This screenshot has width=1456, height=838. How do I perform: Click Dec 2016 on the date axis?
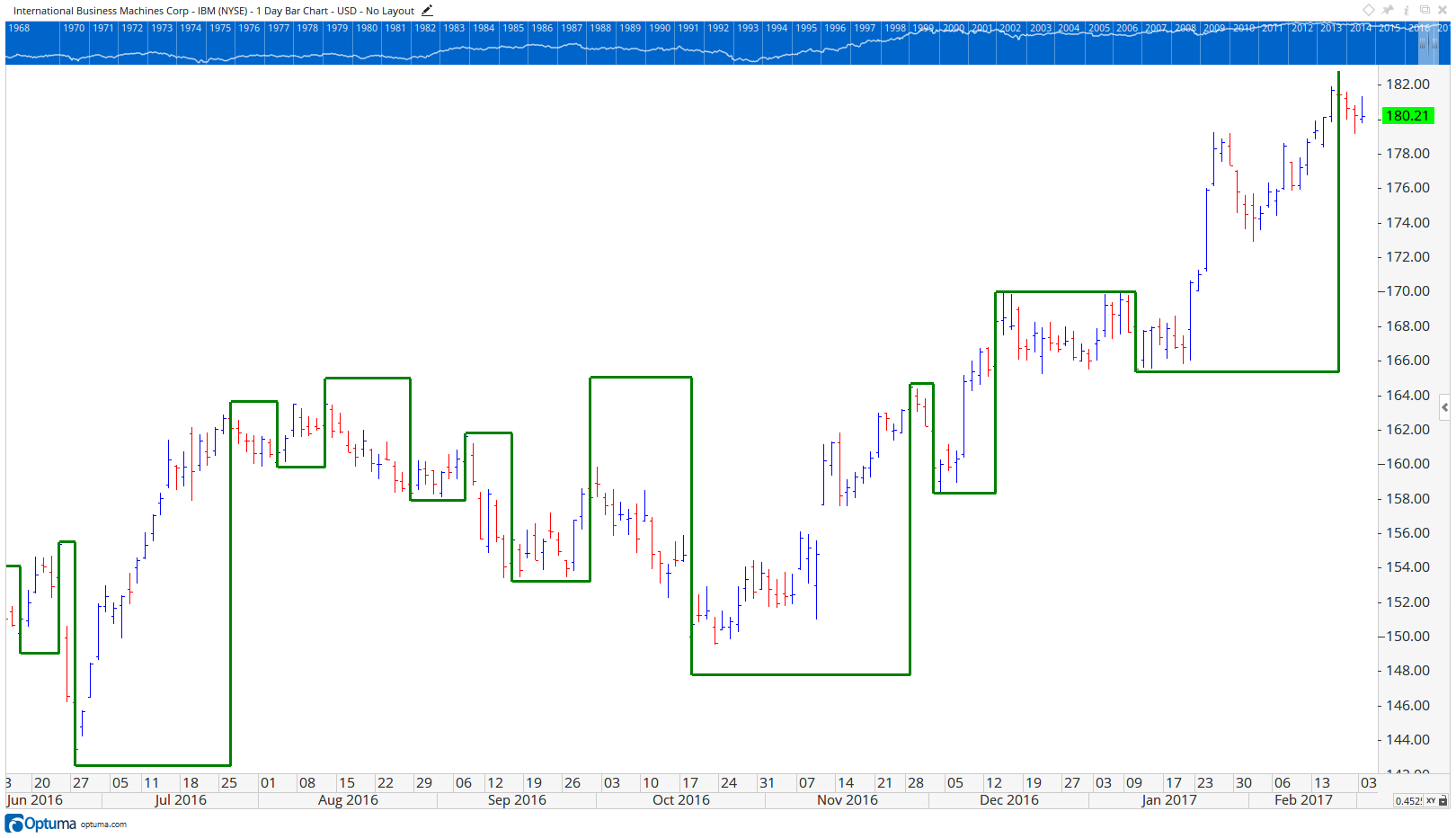coord(1009,800)
